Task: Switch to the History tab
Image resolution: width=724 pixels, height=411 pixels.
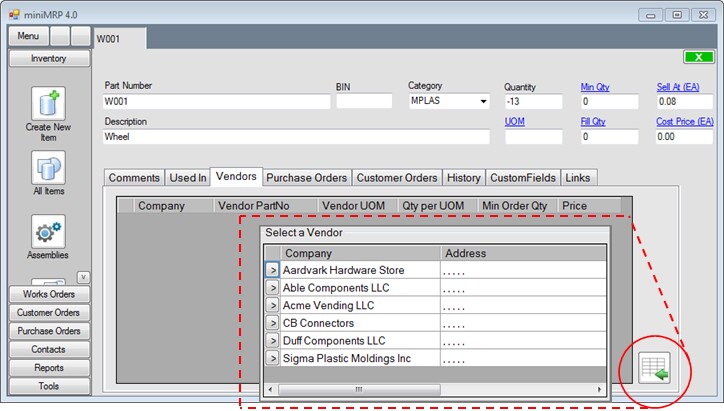Action: [463, 177]
